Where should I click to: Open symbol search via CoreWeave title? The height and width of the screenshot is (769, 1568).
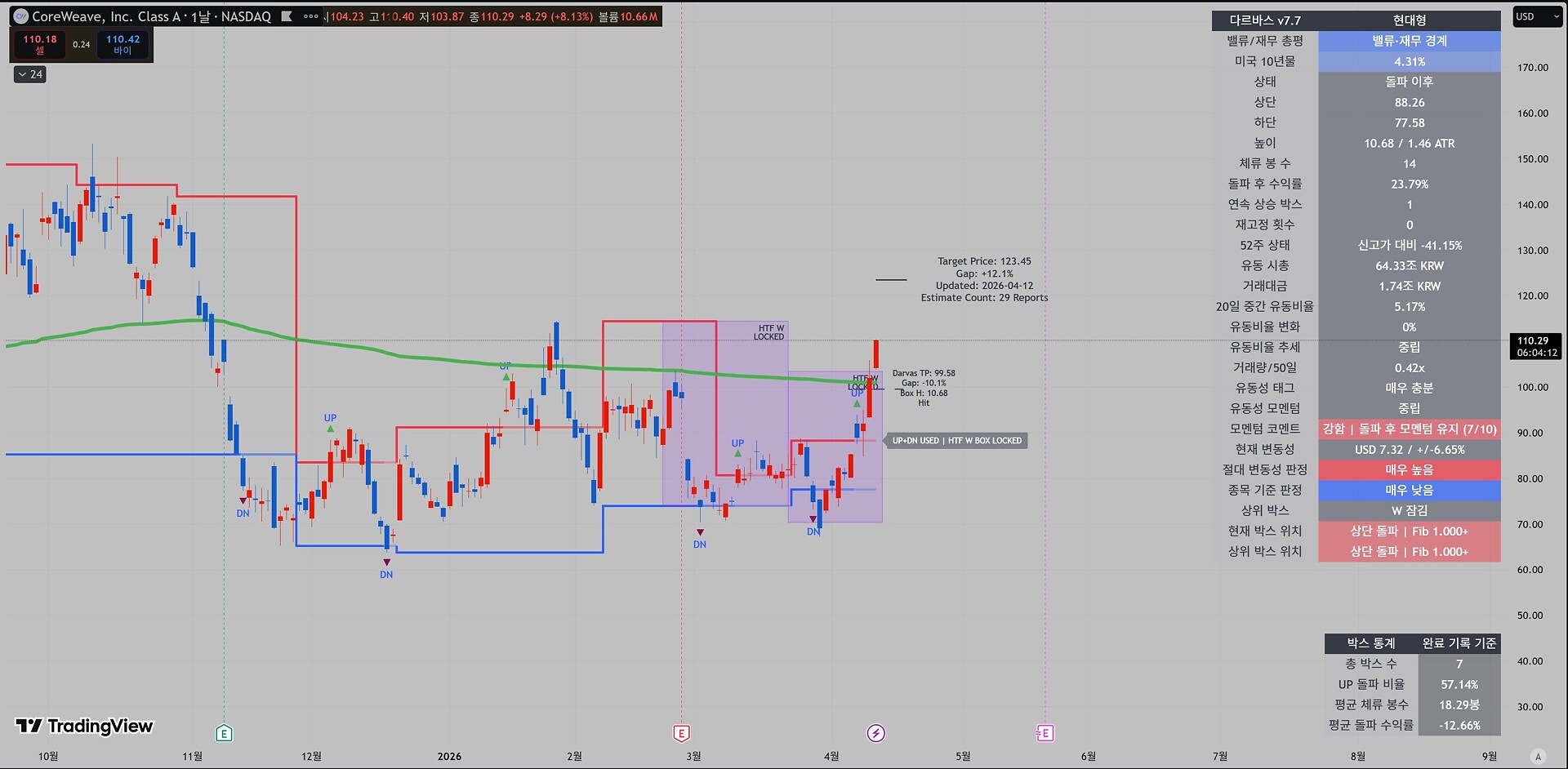pyautogui.click(x=151, y=16)
